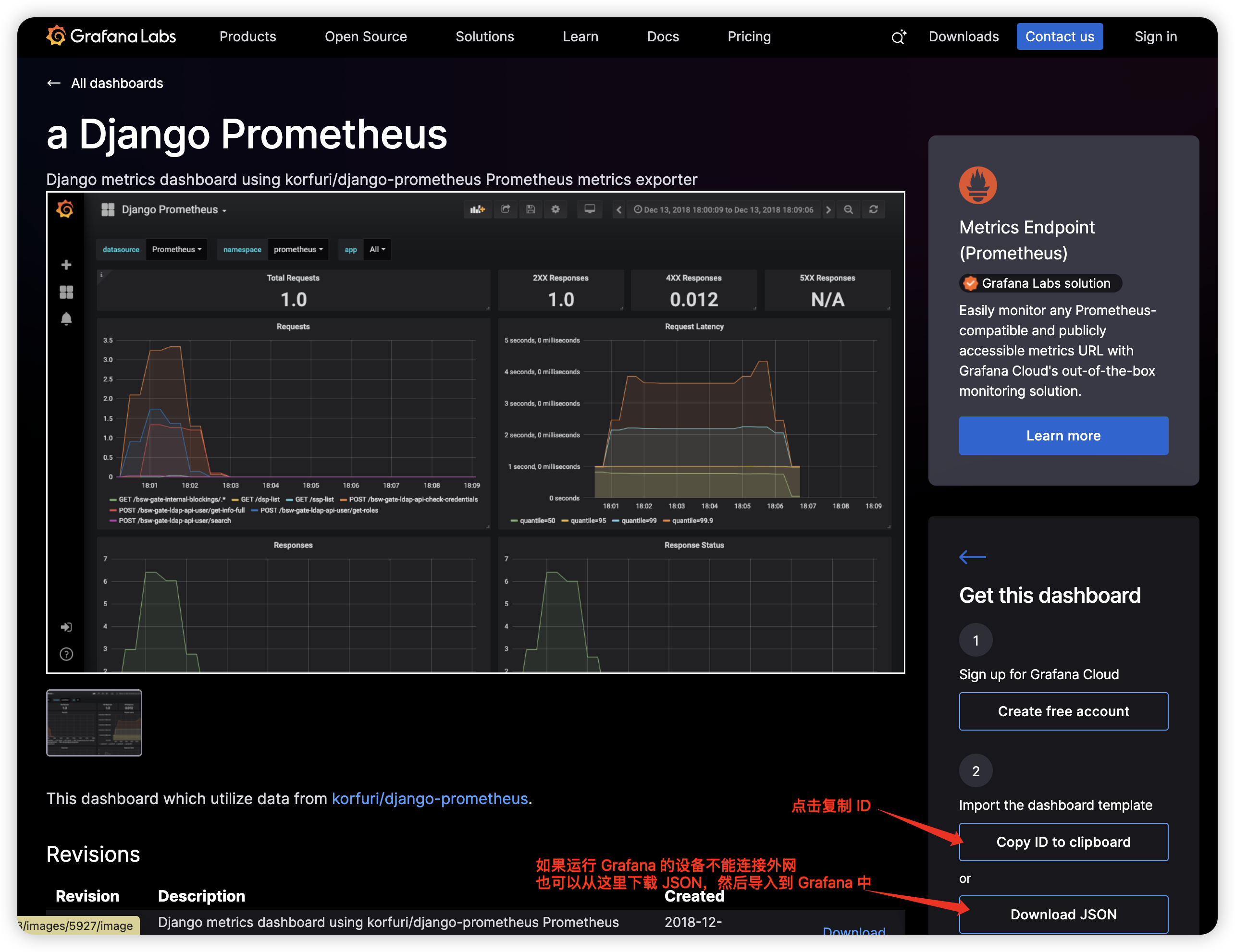Click the quantile=99.9 legend entry
Image resolution: width=1235 pixels, height=952 pixels.
coord(688,521)
